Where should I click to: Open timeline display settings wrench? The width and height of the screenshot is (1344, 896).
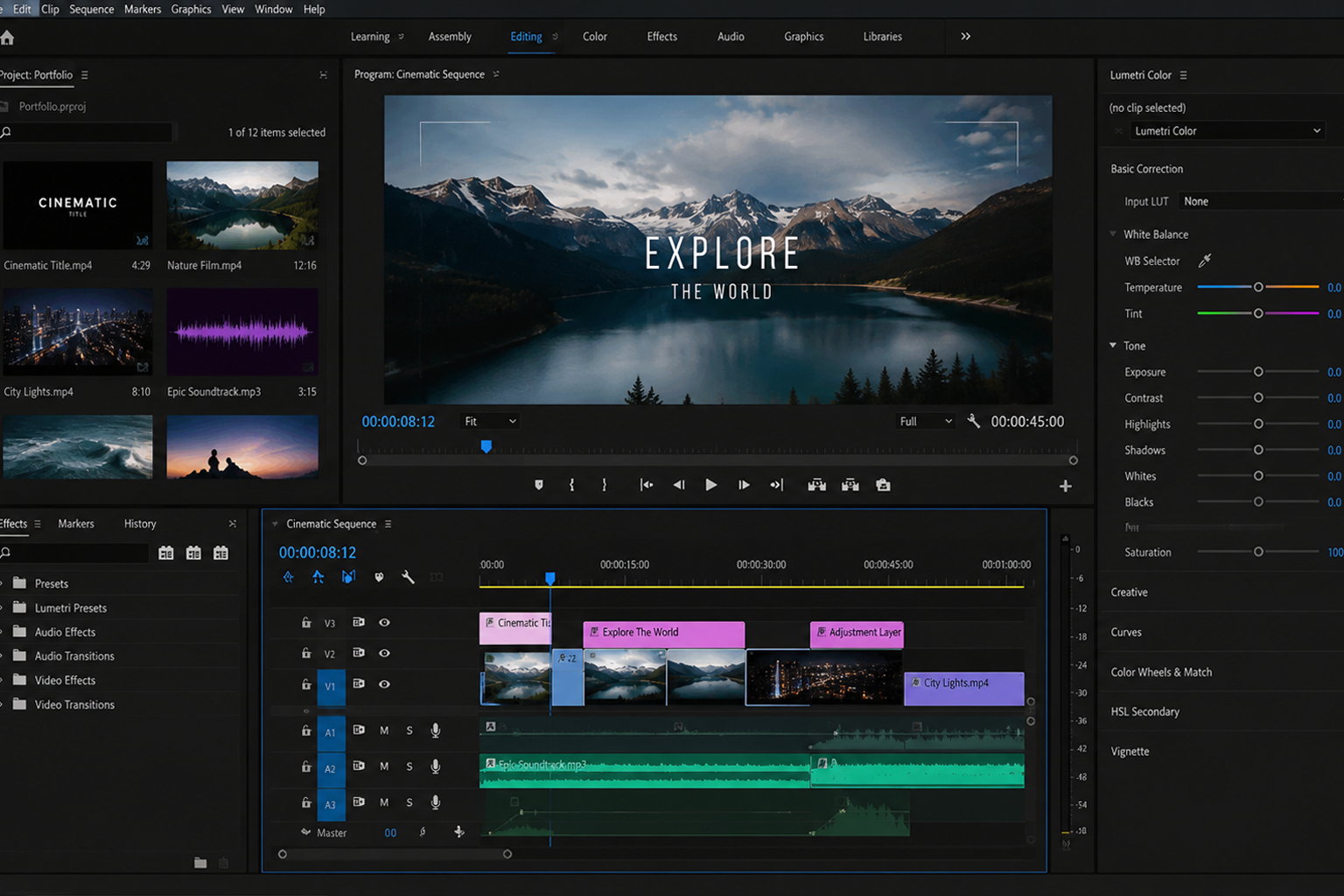(x=408, y=577)
